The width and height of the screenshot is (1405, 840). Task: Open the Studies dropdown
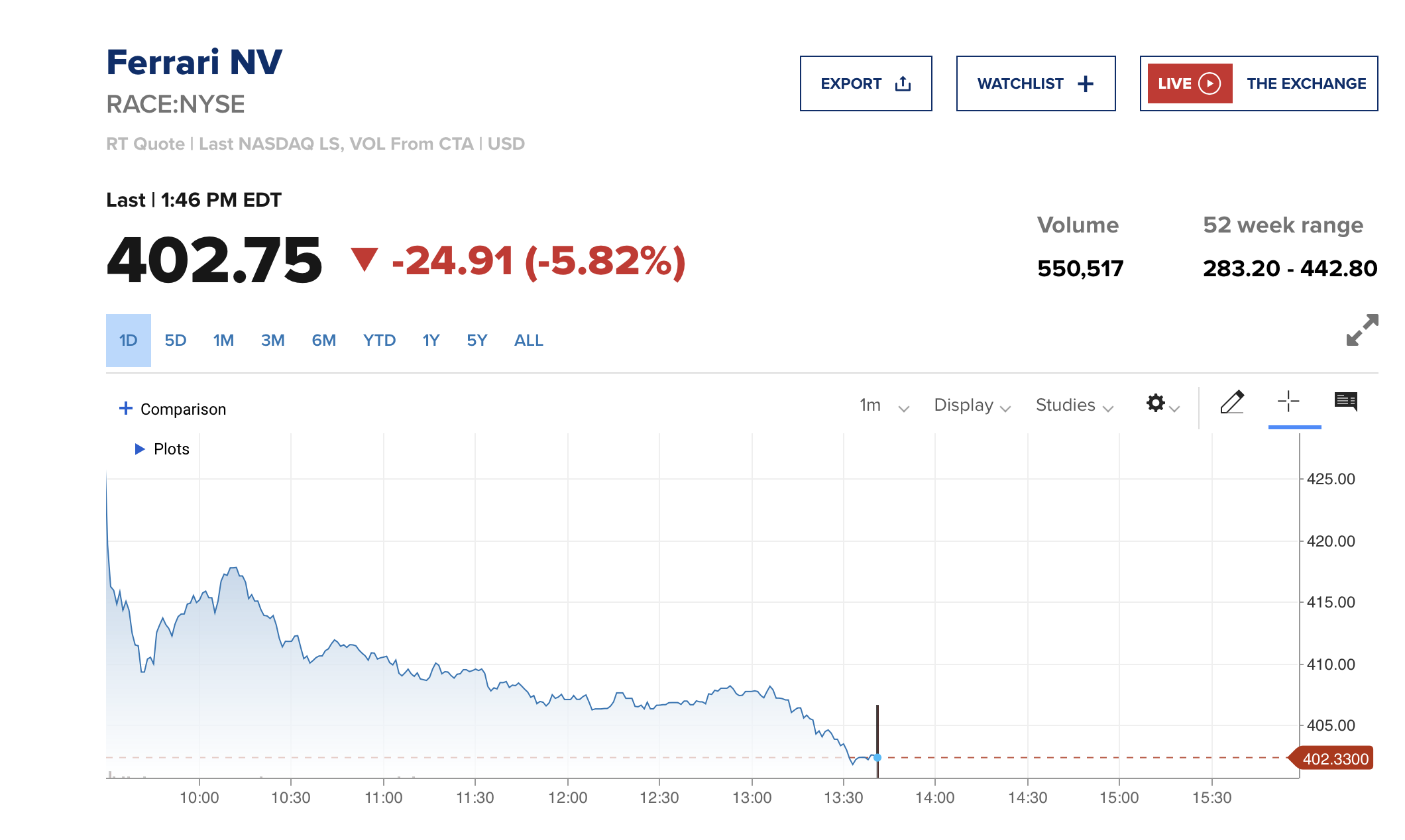point(1074,405)
